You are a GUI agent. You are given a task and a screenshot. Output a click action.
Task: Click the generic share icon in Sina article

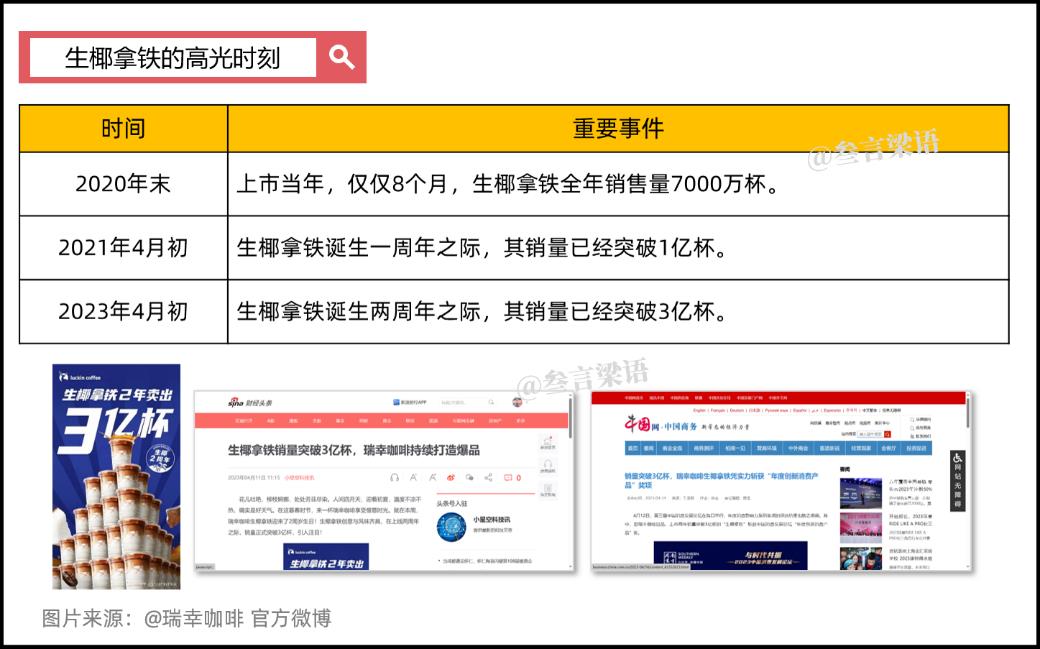(488, 477)
